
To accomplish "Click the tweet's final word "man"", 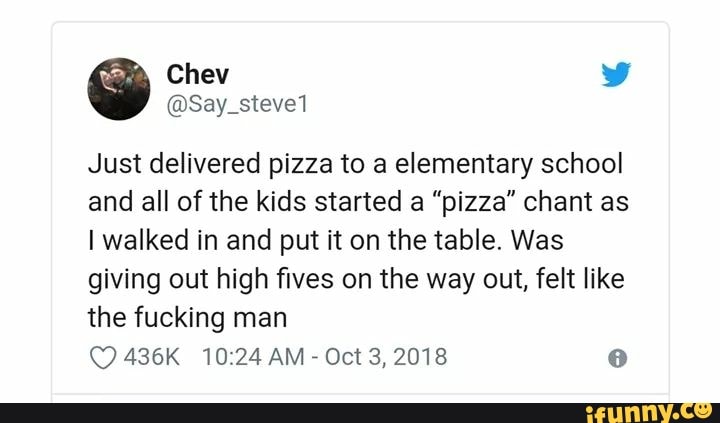I will coord(259,318).
